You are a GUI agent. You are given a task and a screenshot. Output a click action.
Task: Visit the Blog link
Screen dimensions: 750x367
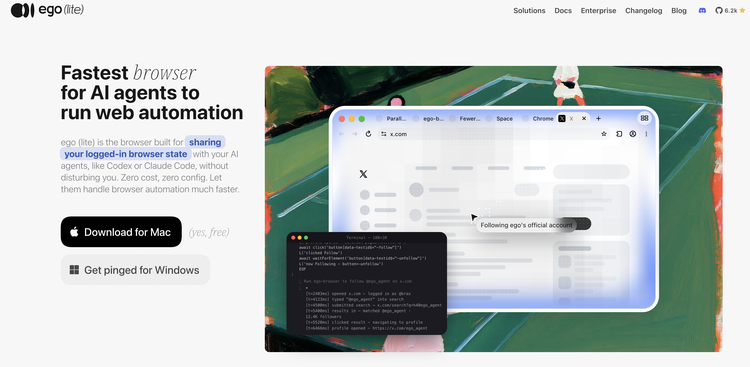(679, 11)
